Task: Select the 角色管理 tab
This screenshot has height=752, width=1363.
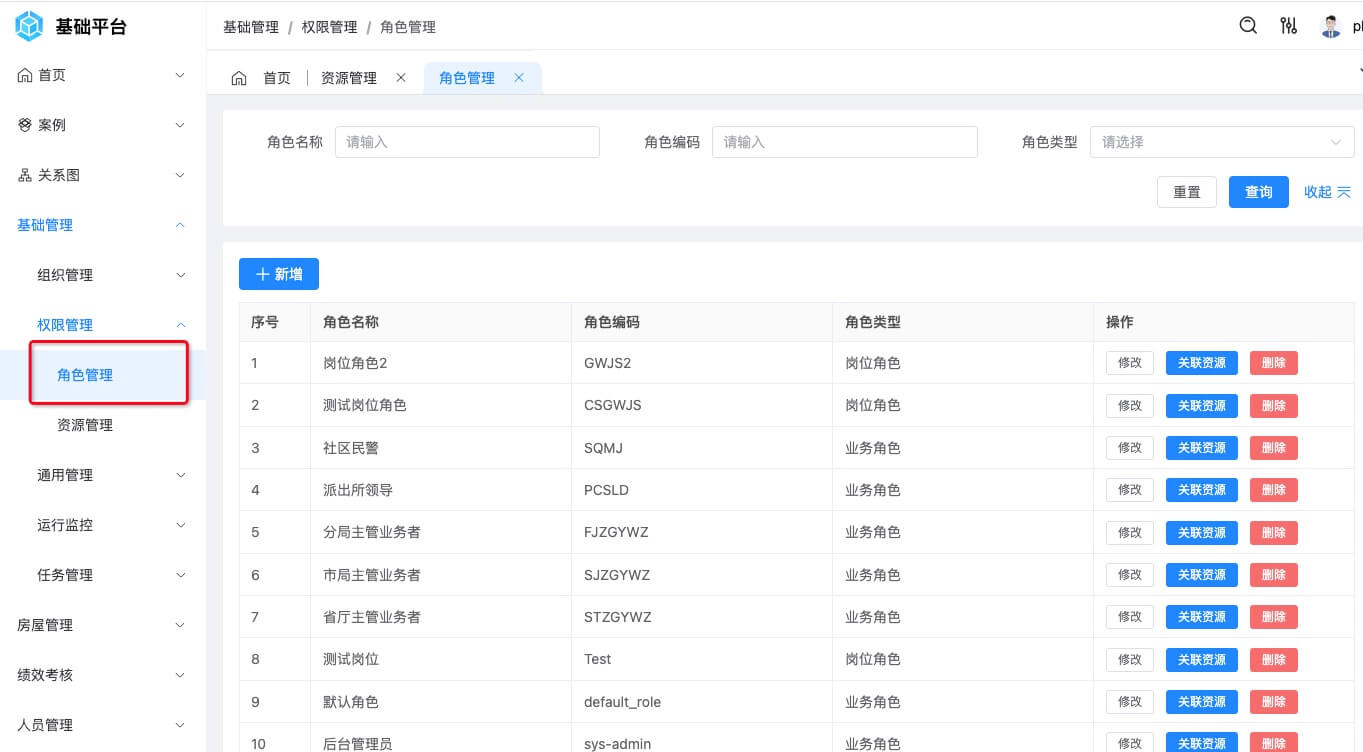Action: pos(467,78)
